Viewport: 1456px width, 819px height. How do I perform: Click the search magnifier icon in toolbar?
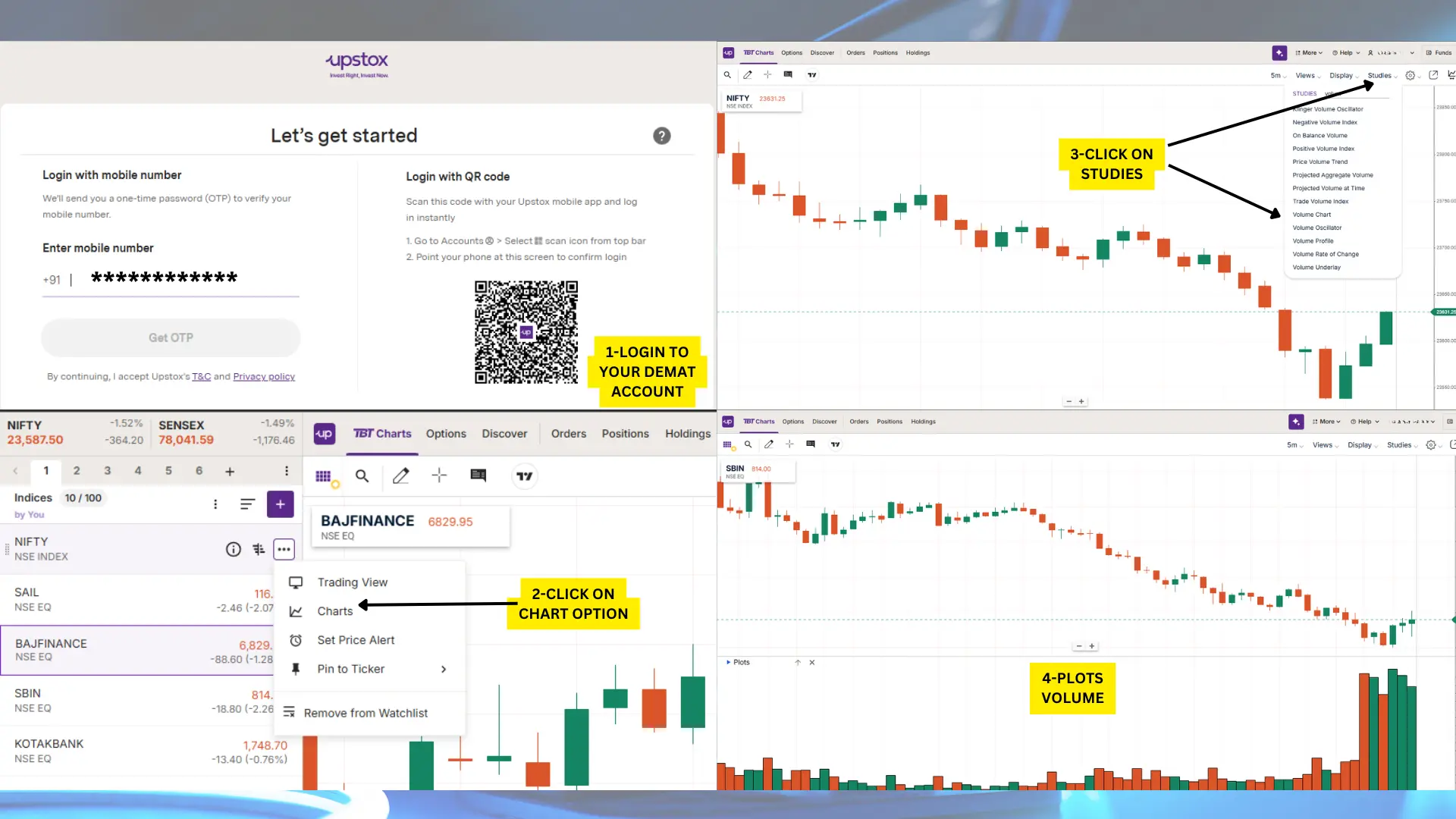[x=362, y=475]
